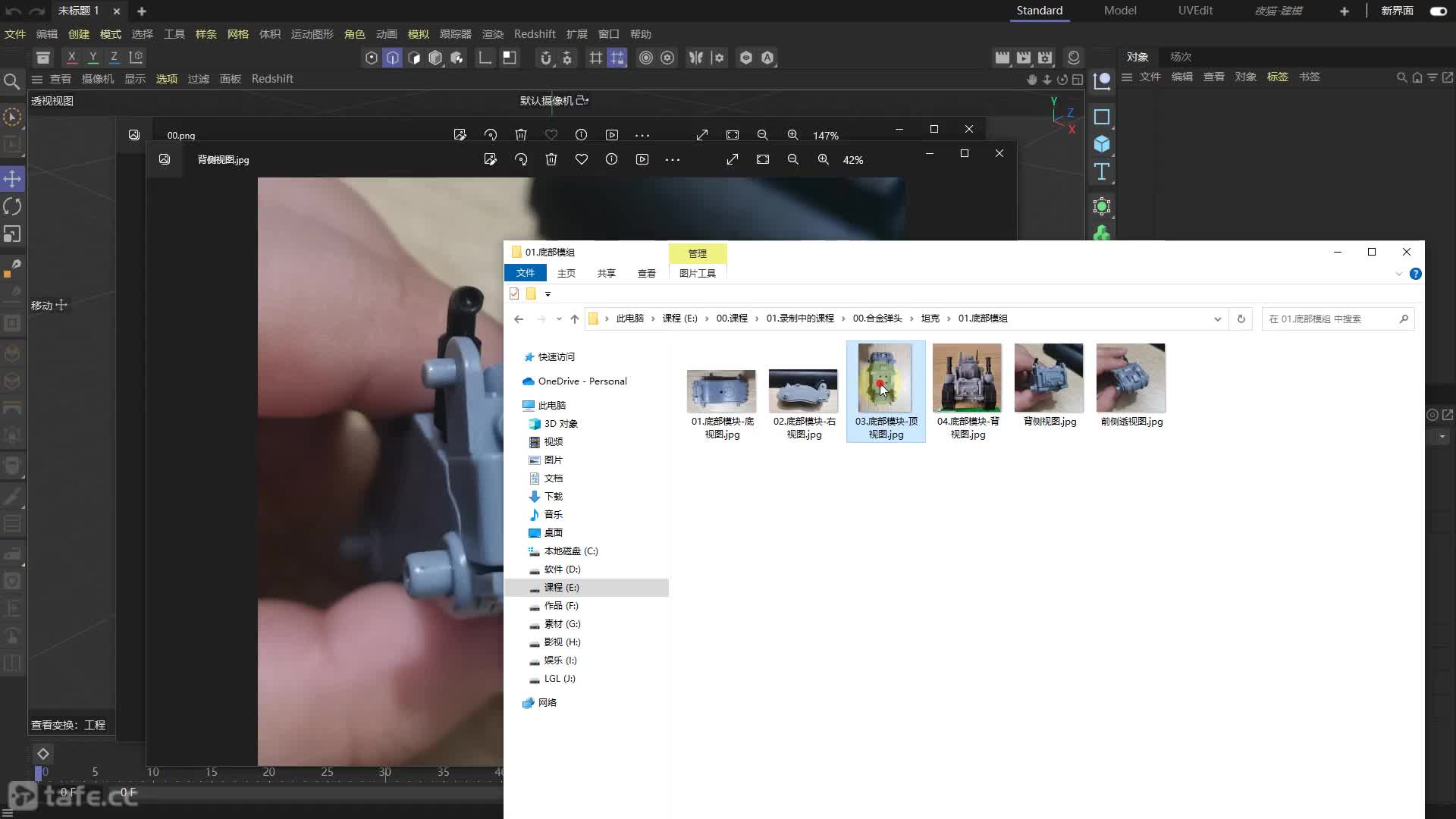Expand the 00.合金弹头 breadcrumb arrow
The image size is (1456, 819).
click(x=912, y=318)
